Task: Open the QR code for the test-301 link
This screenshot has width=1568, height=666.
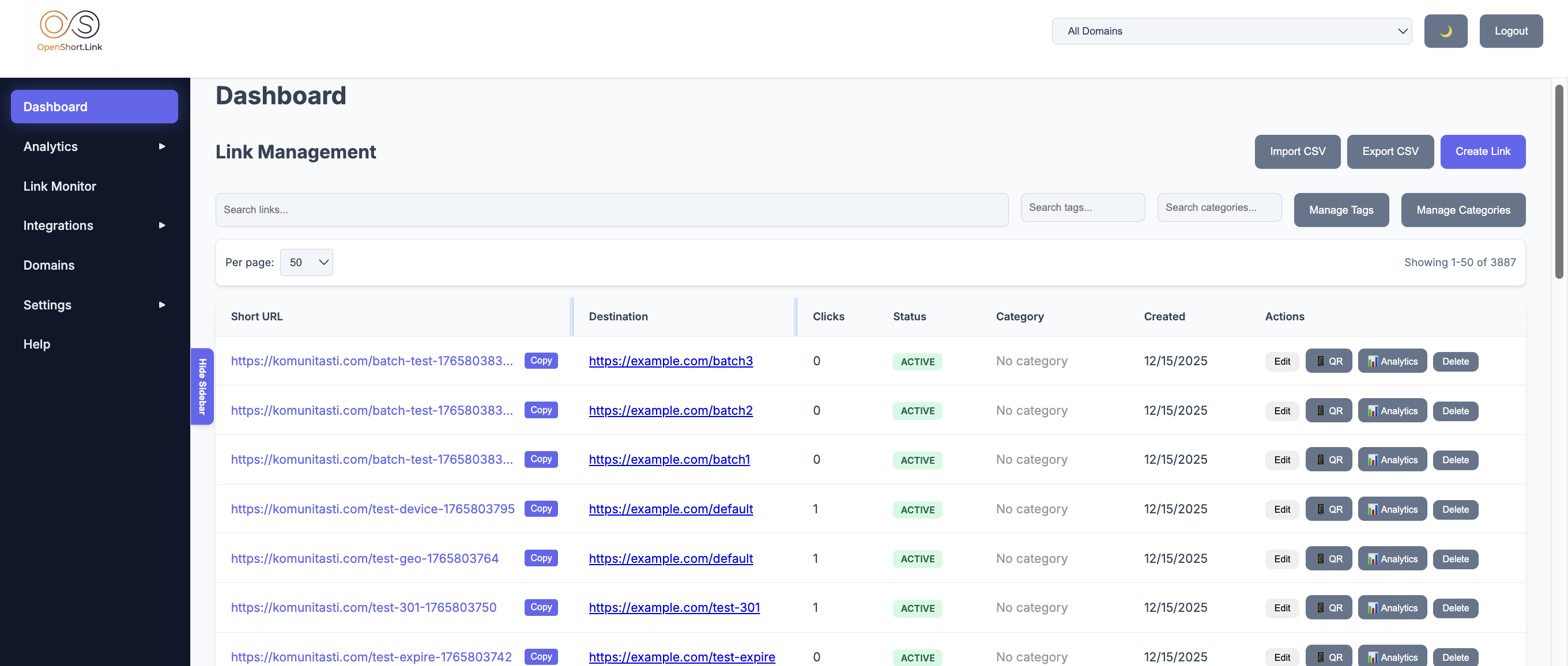Action: tap(1329, 608)
